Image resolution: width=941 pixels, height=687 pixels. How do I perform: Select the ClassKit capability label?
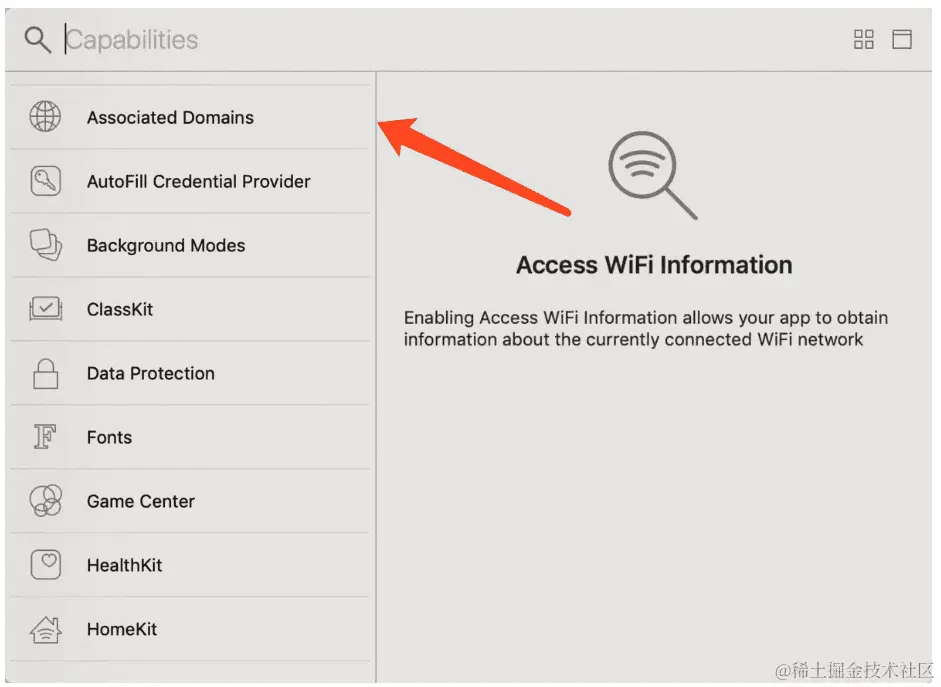click(120, 309)
